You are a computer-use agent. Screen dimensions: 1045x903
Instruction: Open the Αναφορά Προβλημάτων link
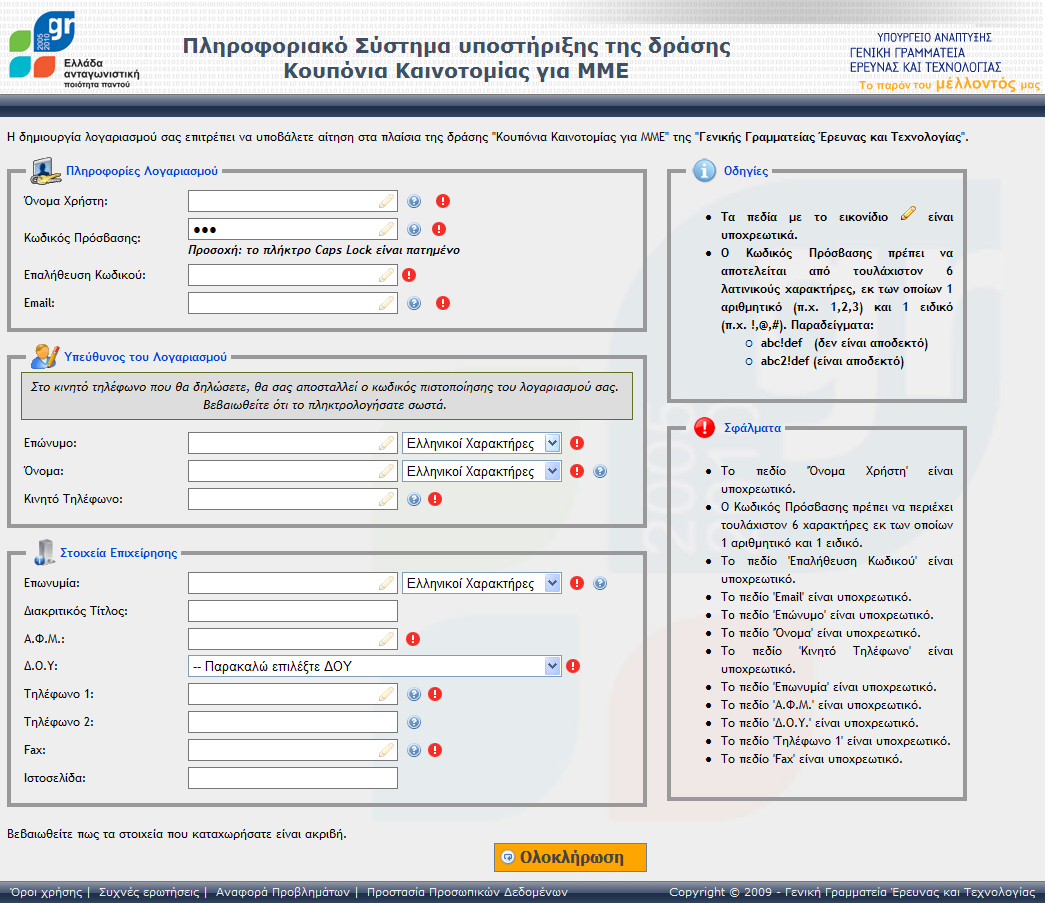(283, 892)
